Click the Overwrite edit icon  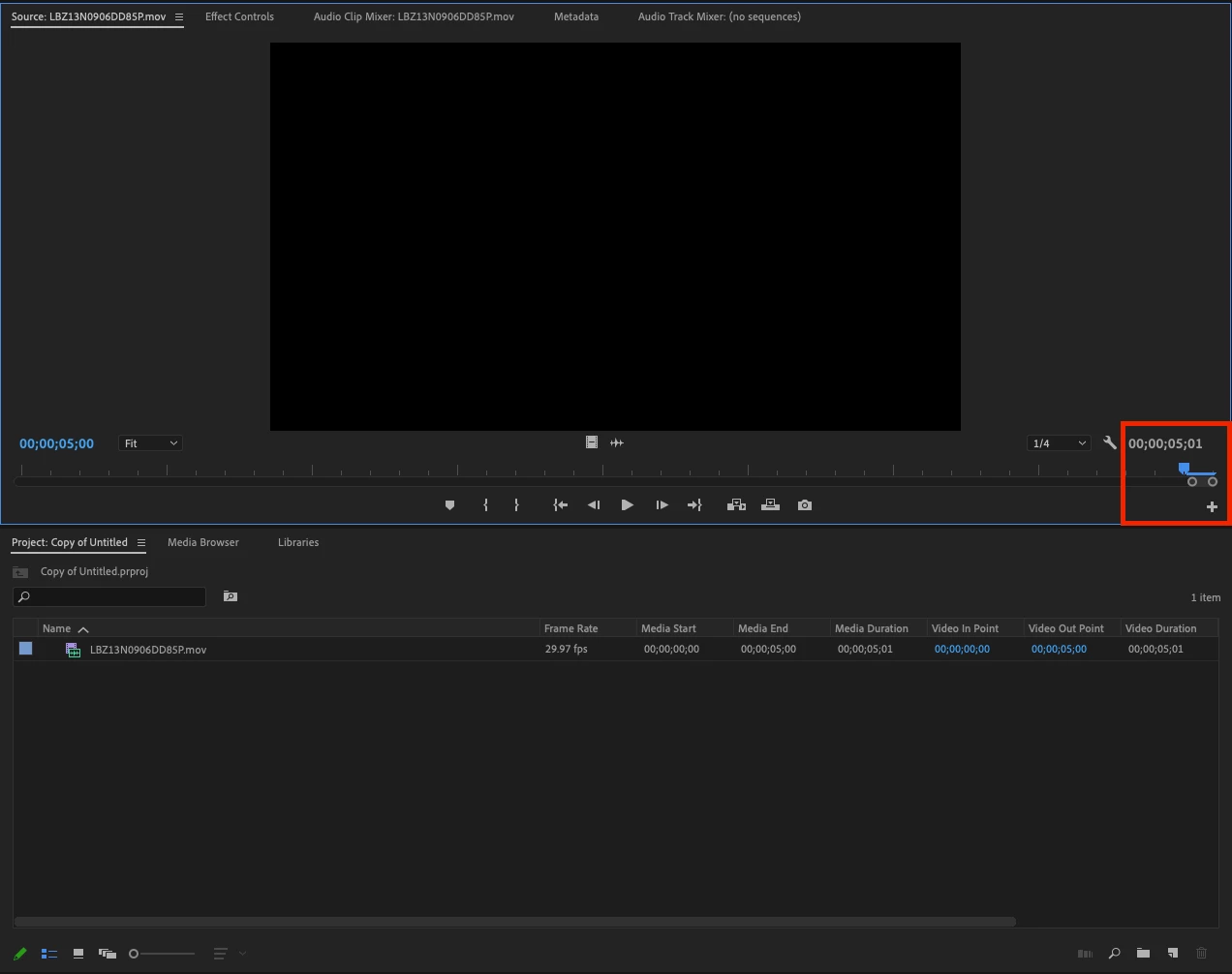click(x=771, y=505)
